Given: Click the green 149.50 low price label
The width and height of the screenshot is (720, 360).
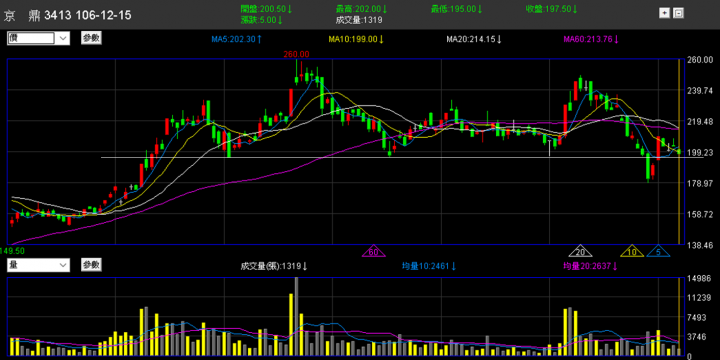Looking at the screenshot, I should tap(12, 251).
